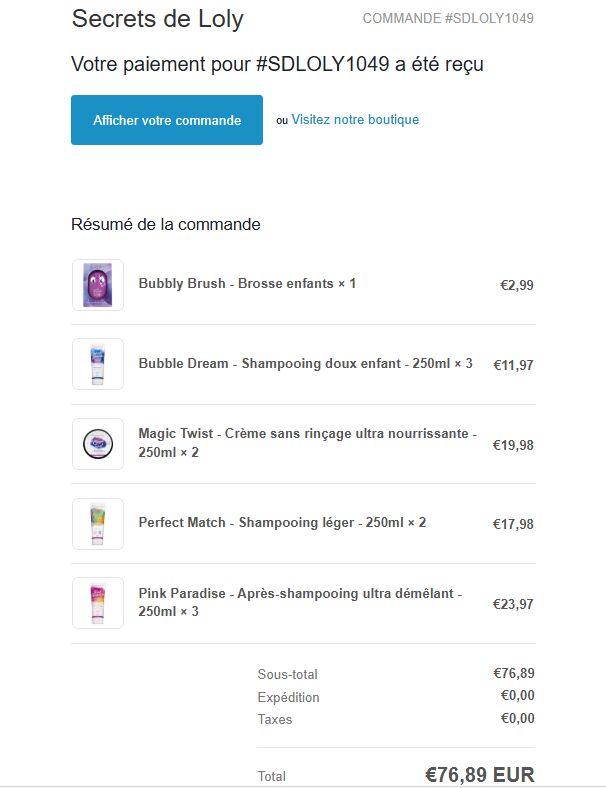This screenshot has width=606, height=788.
Task: Click the Bubble Dream shampoo thumbnail
Action: 98,364
